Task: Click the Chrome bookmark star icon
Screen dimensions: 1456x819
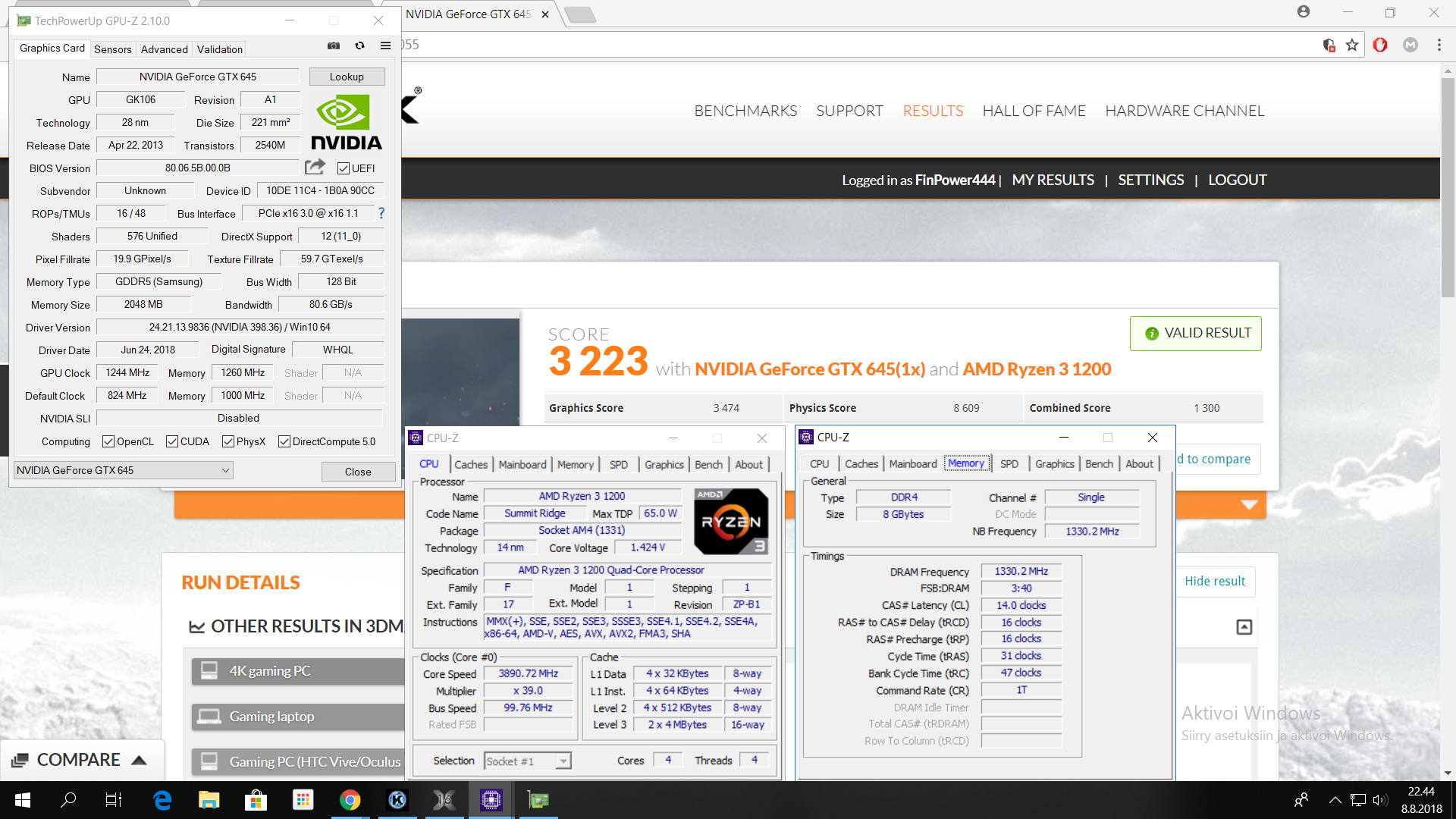Action: click(x=1352, y=45)
